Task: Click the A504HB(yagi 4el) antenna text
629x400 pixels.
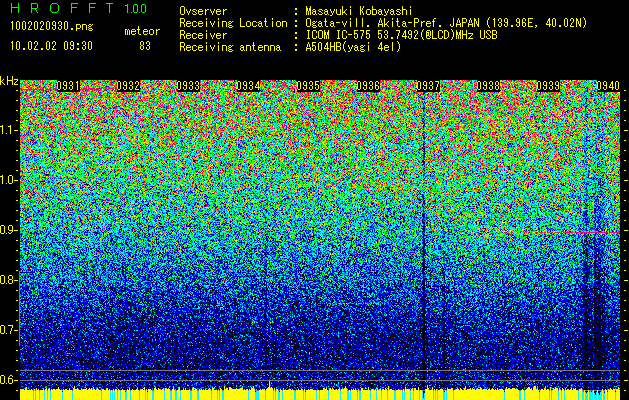Action: click(353, 47)
